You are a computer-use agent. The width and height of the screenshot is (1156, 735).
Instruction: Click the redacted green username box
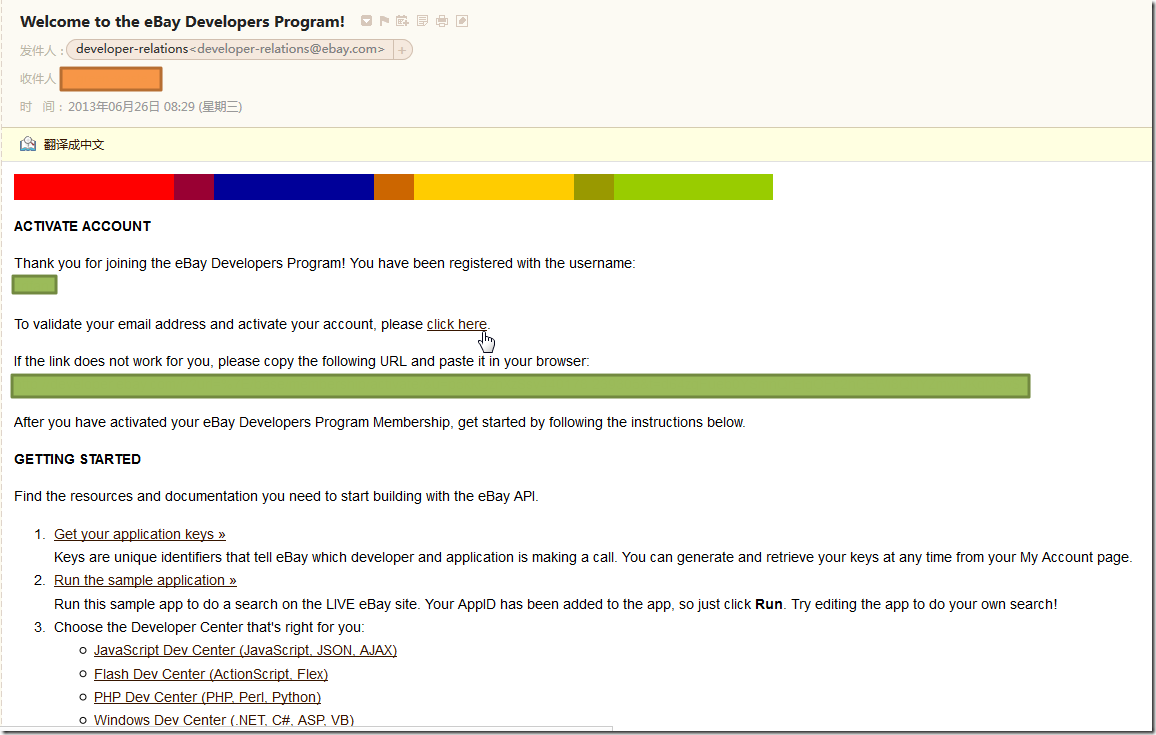(35, 285)
